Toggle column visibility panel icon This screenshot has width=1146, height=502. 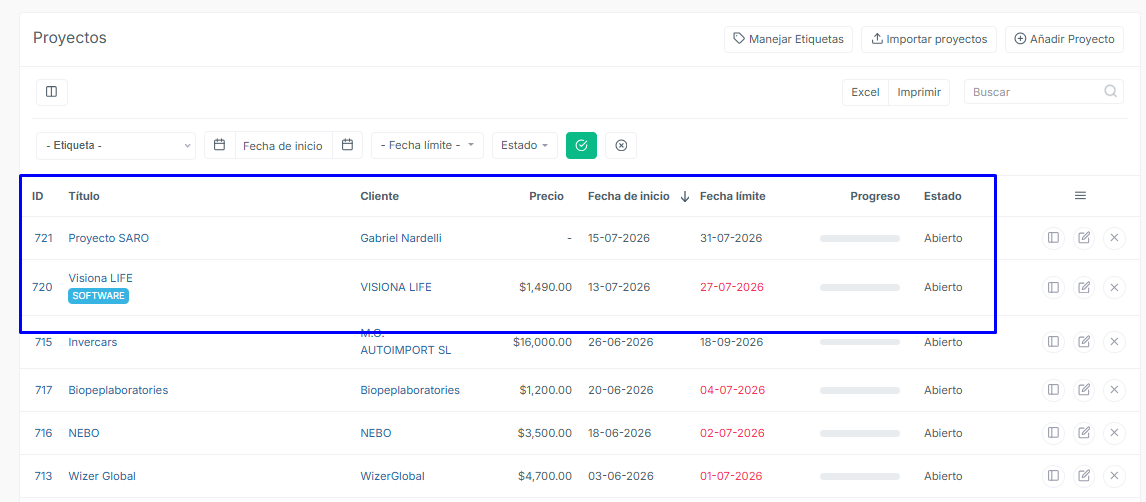(x=52, y=92)
